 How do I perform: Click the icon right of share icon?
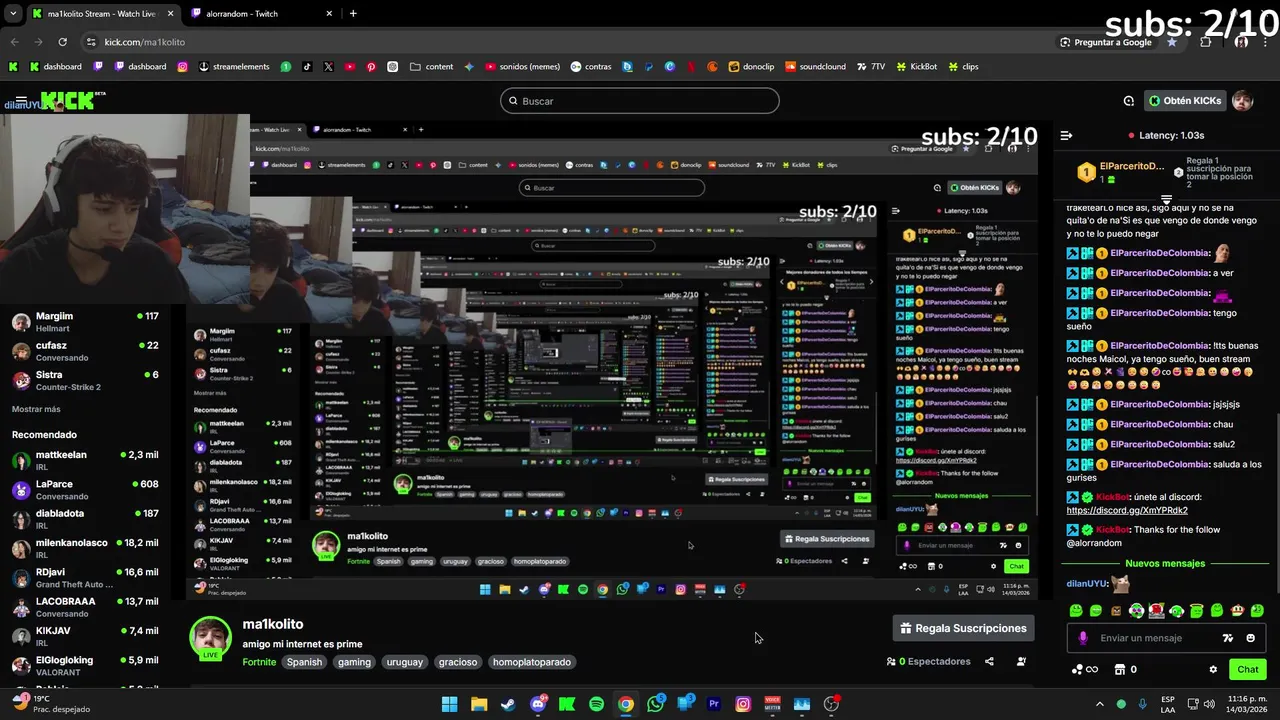coord(1021,661)
